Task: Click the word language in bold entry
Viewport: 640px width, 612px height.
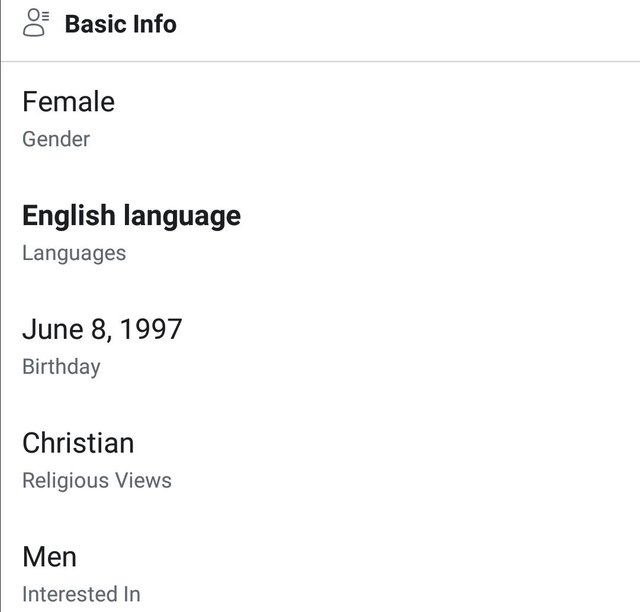Action: pyautogui.click(x=182, y=216)
